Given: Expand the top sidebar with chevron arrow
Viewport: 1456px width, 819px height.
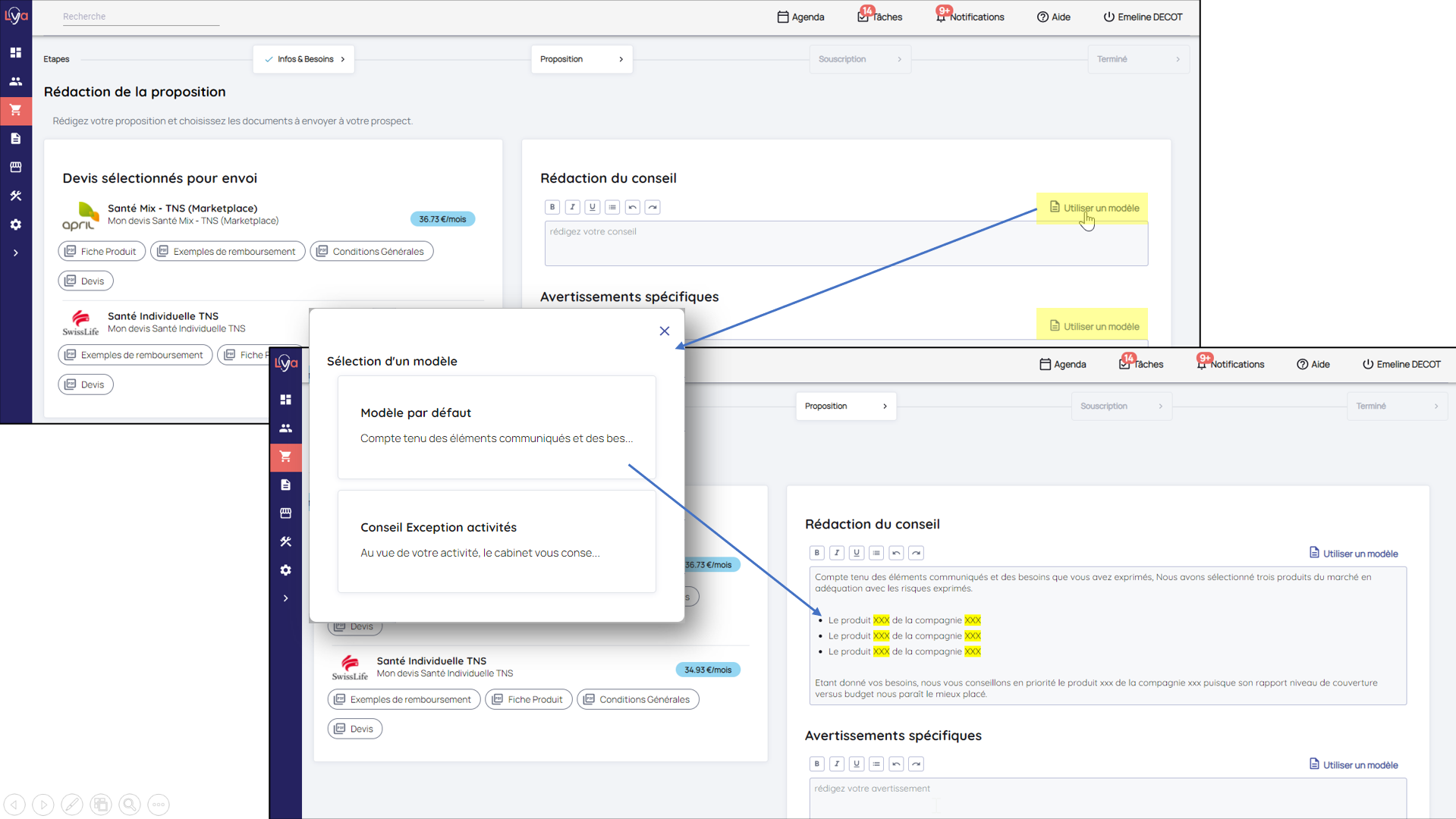Looking at the screenshot, I should pos(15,253).
